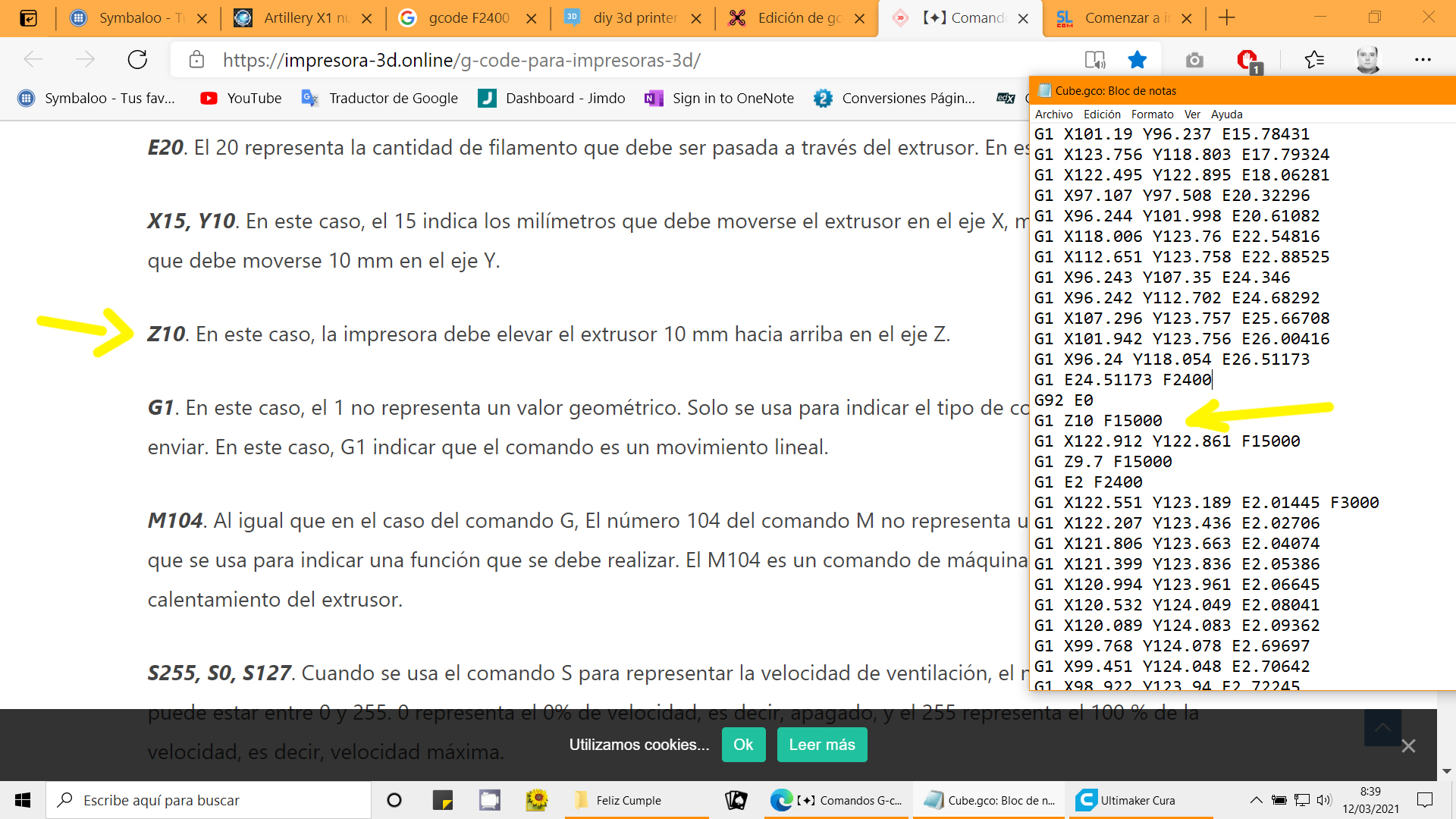The height and width of the screenshot is (819, 1456).
Task: Open YouTube bookmark in favorites bar
Action: coord(240,98)
